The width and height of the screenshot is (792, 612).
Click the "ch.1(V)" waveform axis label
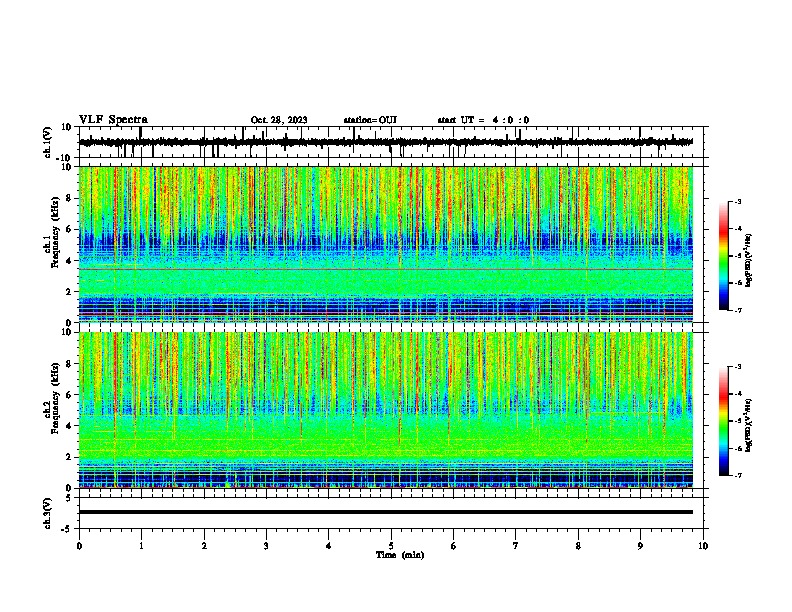(x=47, y=142)
